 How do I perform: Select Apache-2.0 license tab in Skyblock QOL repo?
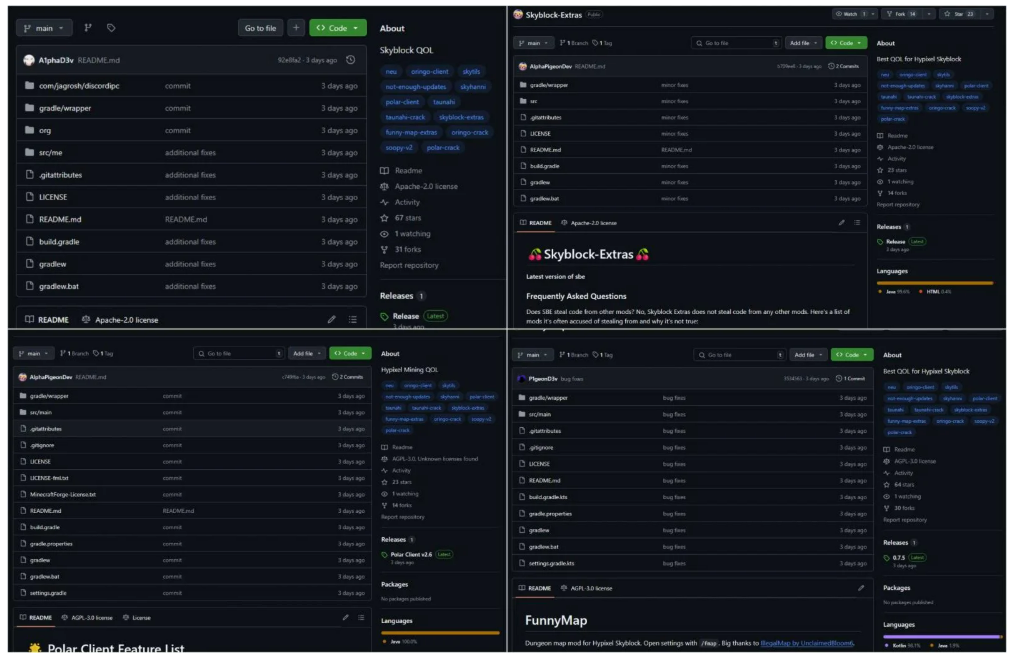coord(120,320)
